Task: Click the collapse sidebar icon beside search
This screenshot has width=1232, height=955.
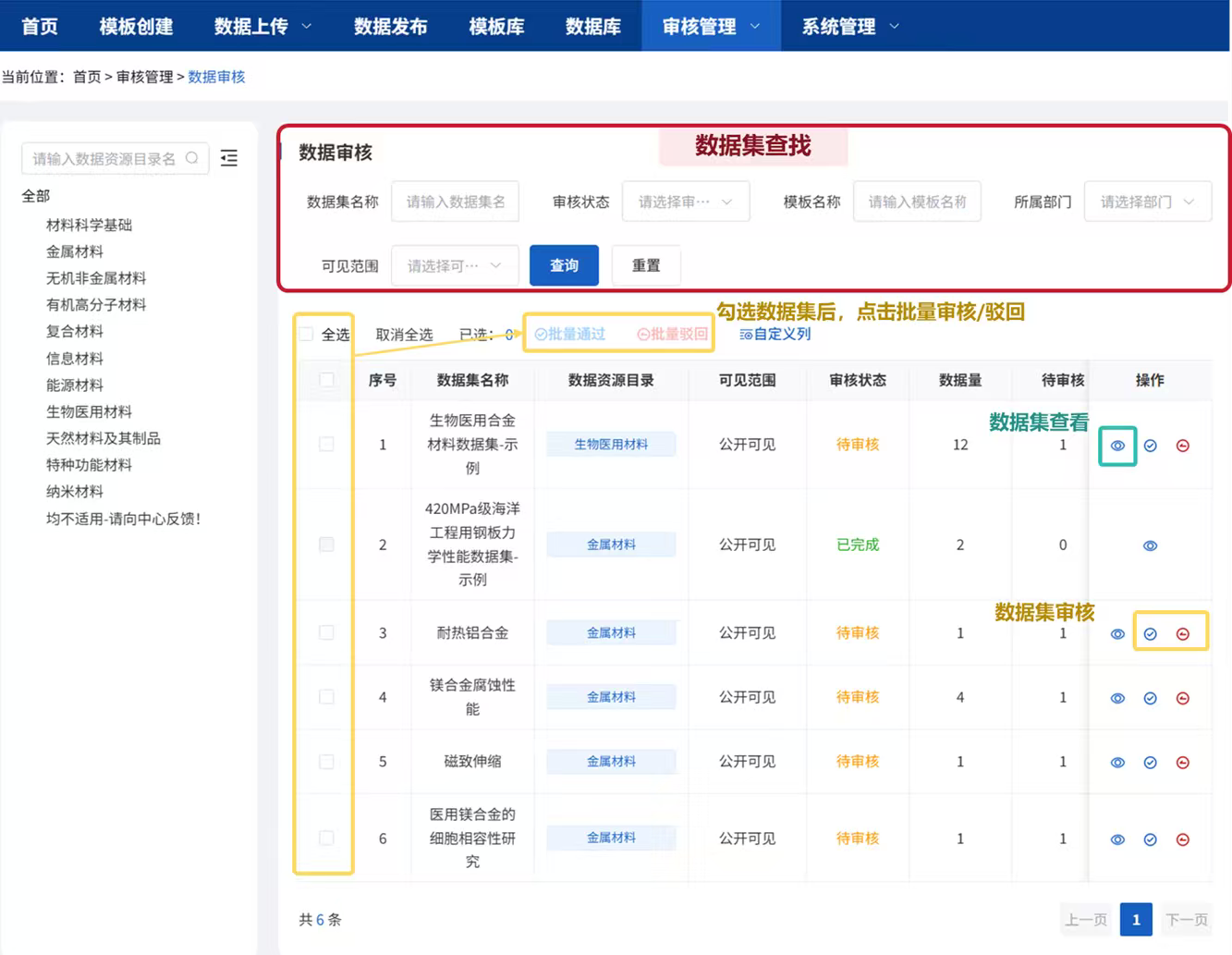Action: [229, 159]
